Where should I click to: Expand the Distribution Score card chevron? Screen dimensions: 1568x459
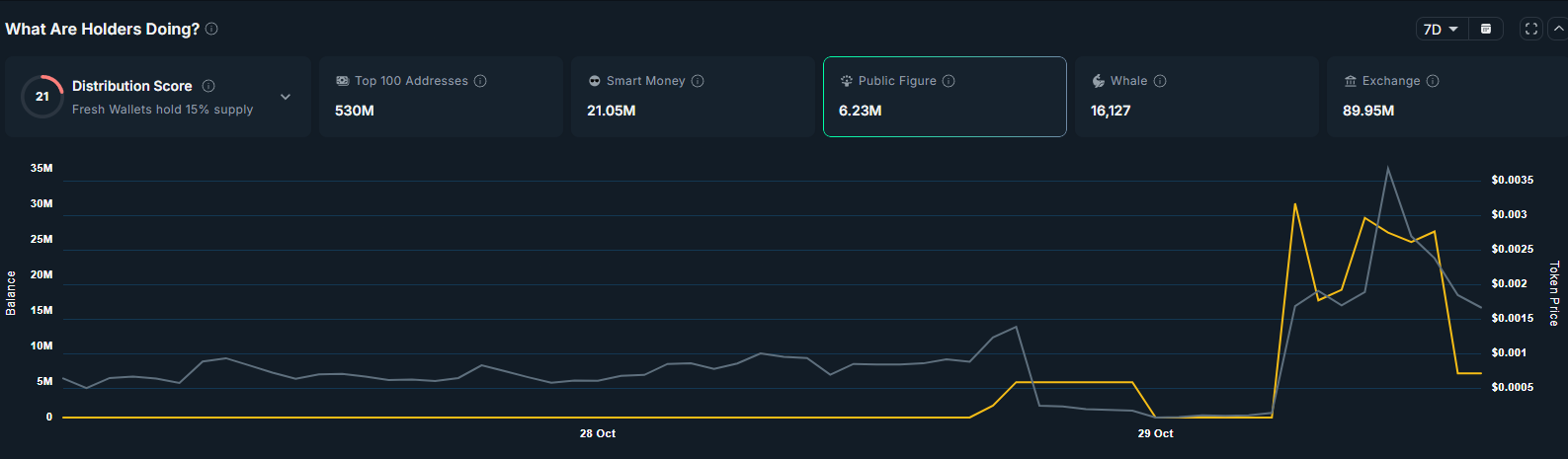coord(286,97)
